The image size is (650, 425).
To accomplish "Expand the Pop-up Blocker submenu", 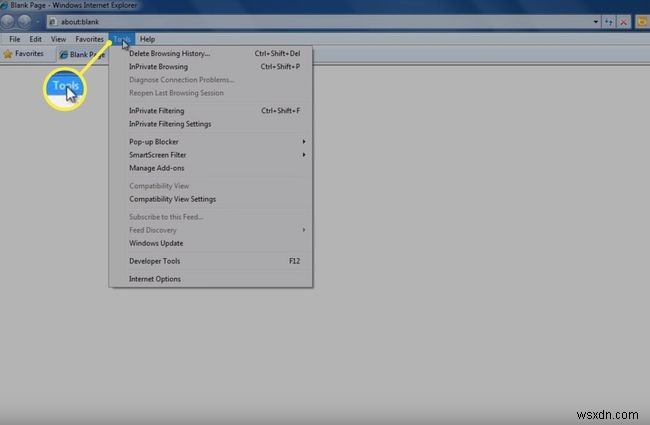I will pyautogui.click(x=211, y=142).
